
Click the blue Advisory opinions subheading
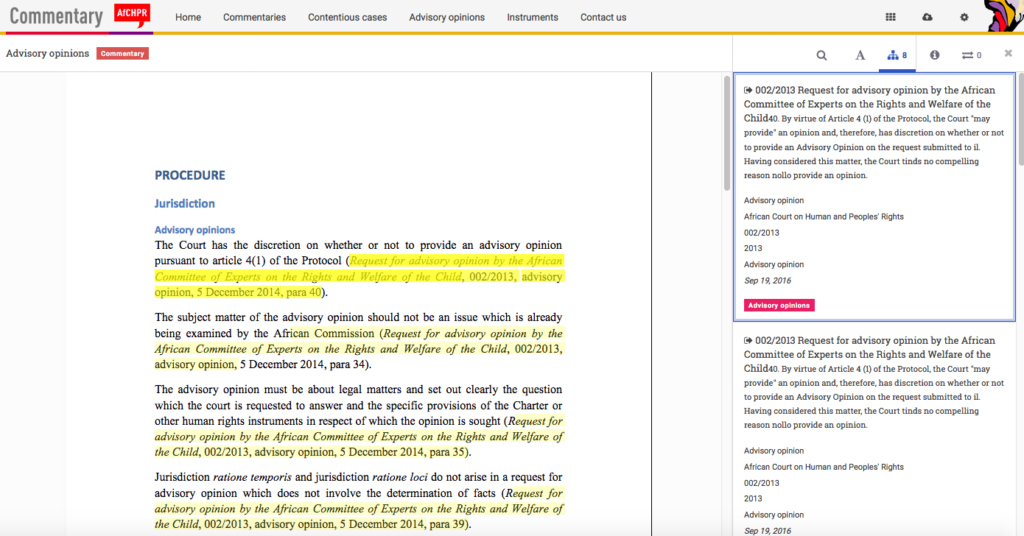195,230
